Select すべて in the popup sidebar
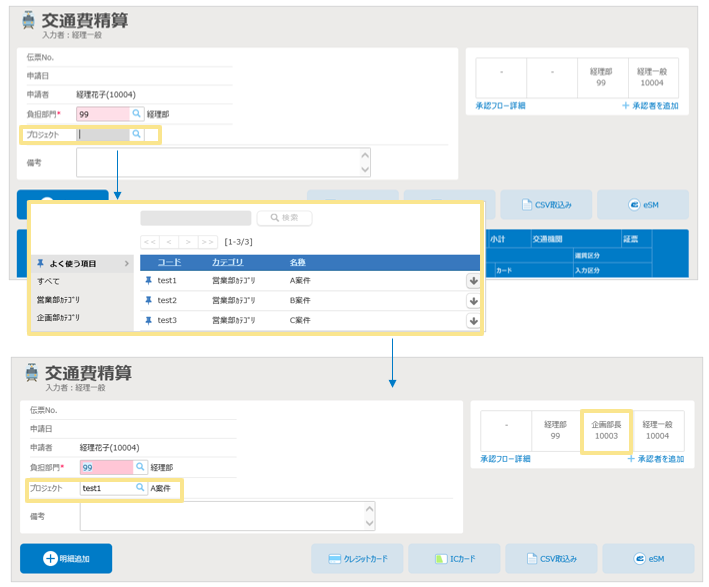 tap(48, 282)
